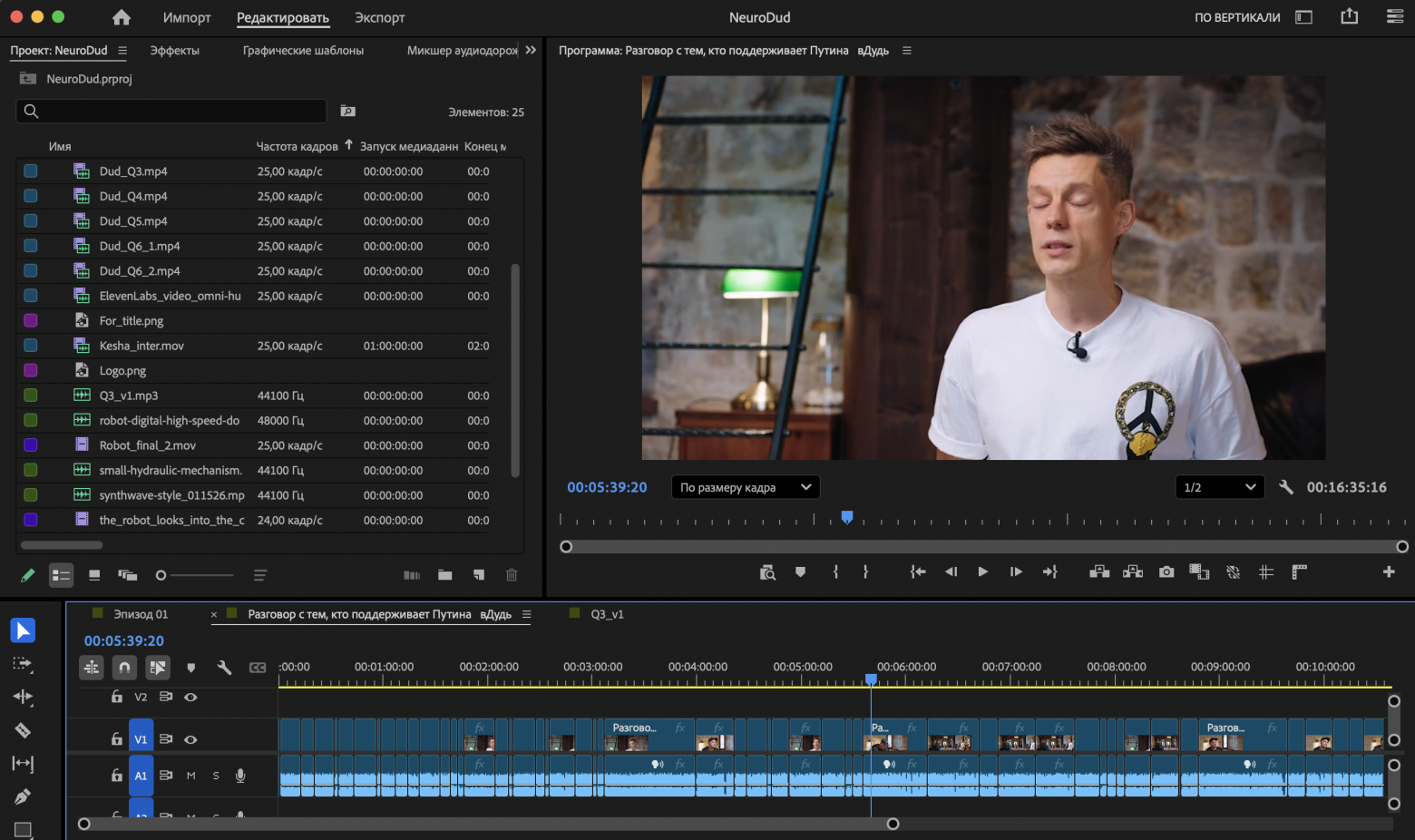
Task: Enable Snap in the timeline
Action: [124, 668]
